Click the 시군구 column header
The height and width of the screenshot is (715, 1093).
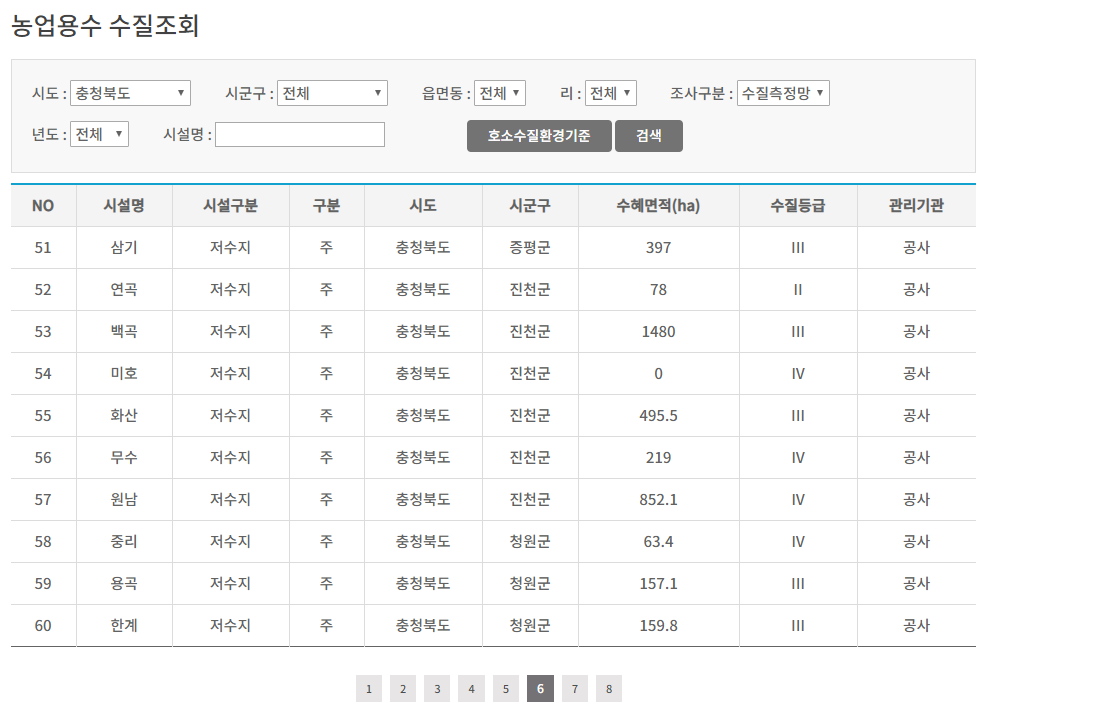tap(530, 206)
